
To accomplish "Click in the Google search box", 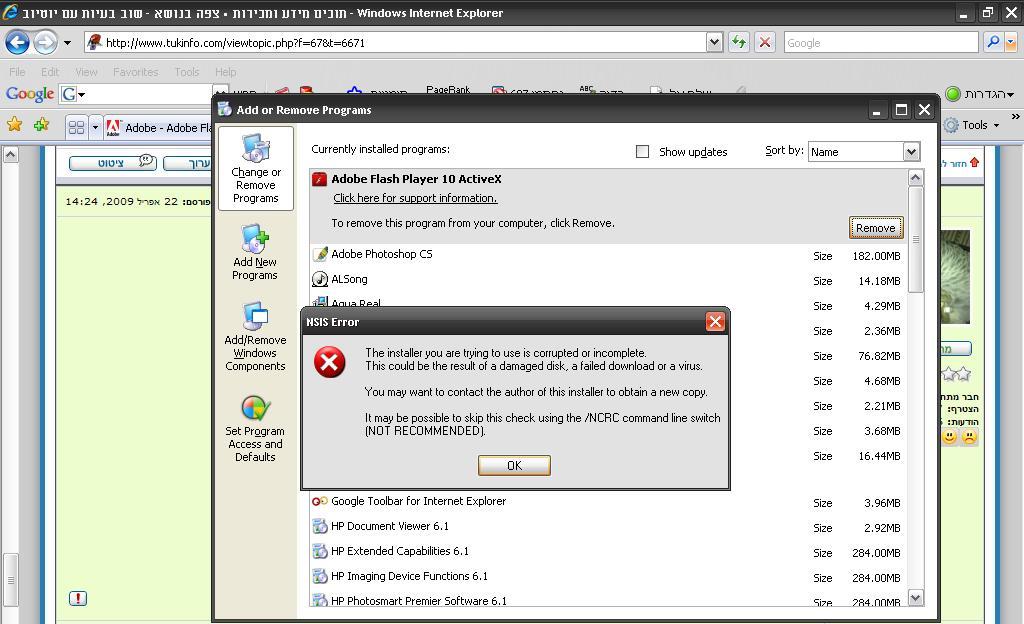I will click(880, 42).
